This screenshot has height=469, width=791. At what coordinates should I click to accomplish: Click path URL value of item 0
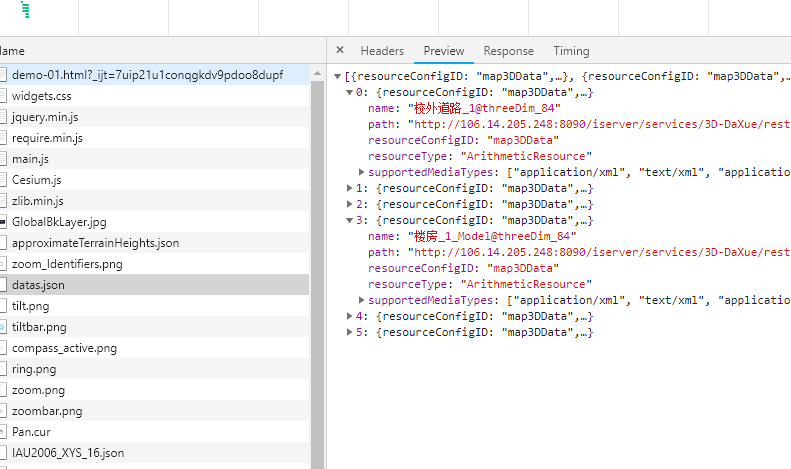pyautogui.click(x=599, y=124)
